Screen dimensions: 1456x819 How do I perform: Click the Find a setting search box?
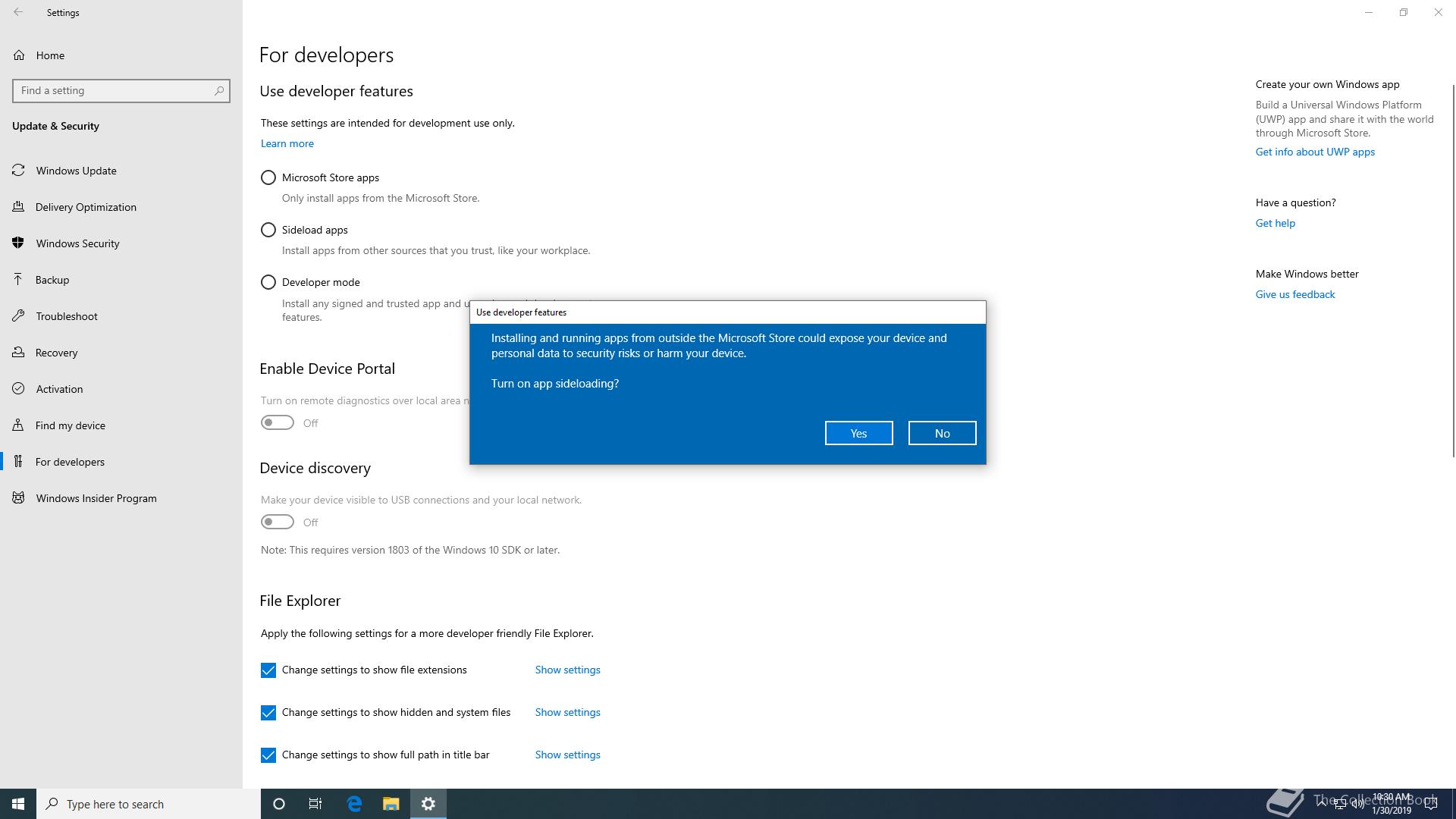pyautogui.click(x=114, y=91)
